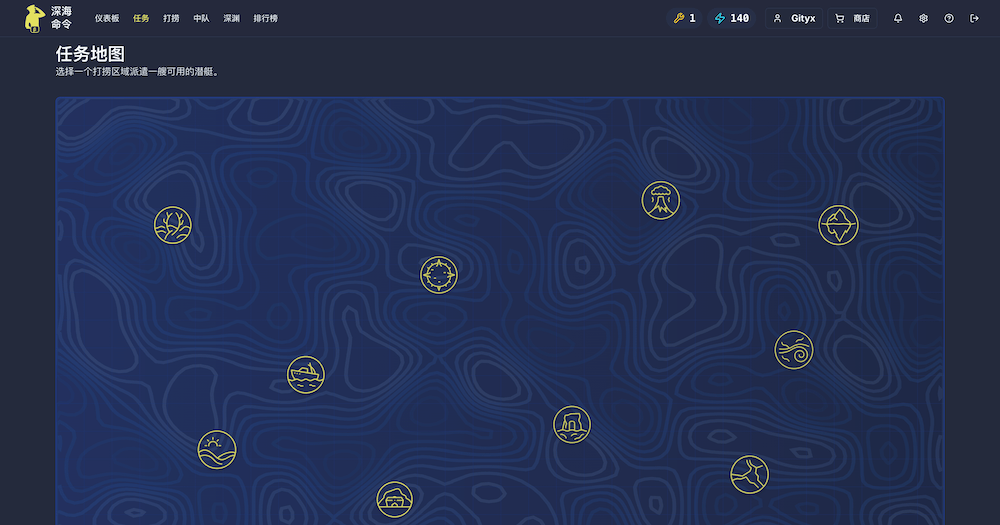This screenshot has width=1000, height=525.
Task: Open the 商店 shop button
Action: [x=852, y=18]
